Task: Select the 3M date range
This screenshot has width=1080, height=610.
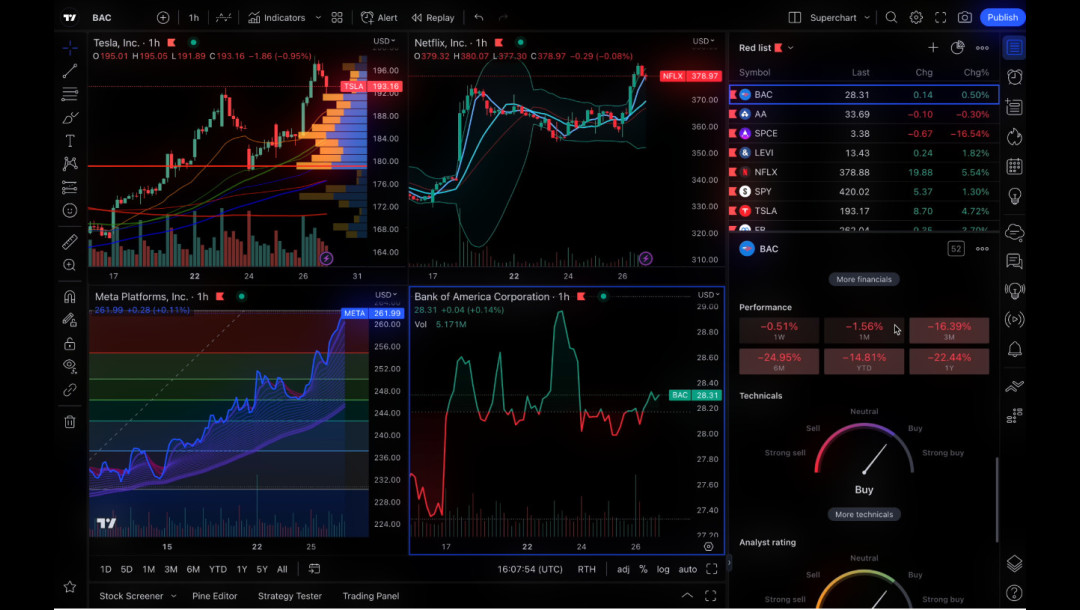Action: point(171,569)
